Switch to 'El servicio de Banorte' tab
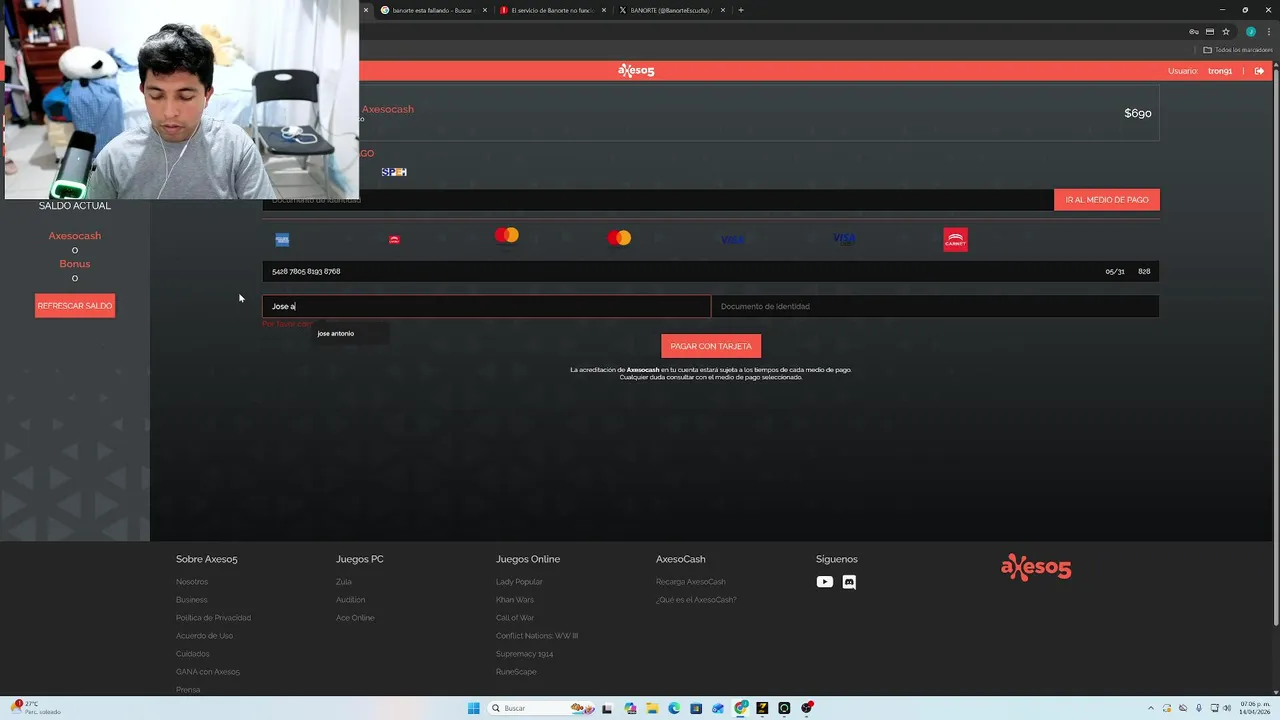This screenshot has width=1280, height=720. (552, 10)
